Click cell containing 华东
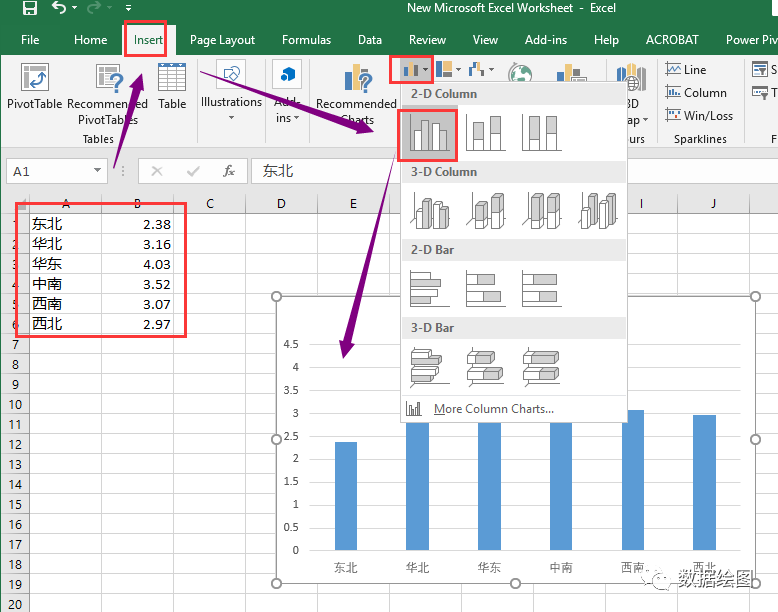The height and width of the screenshot is (612, 778). pos(65,264)
